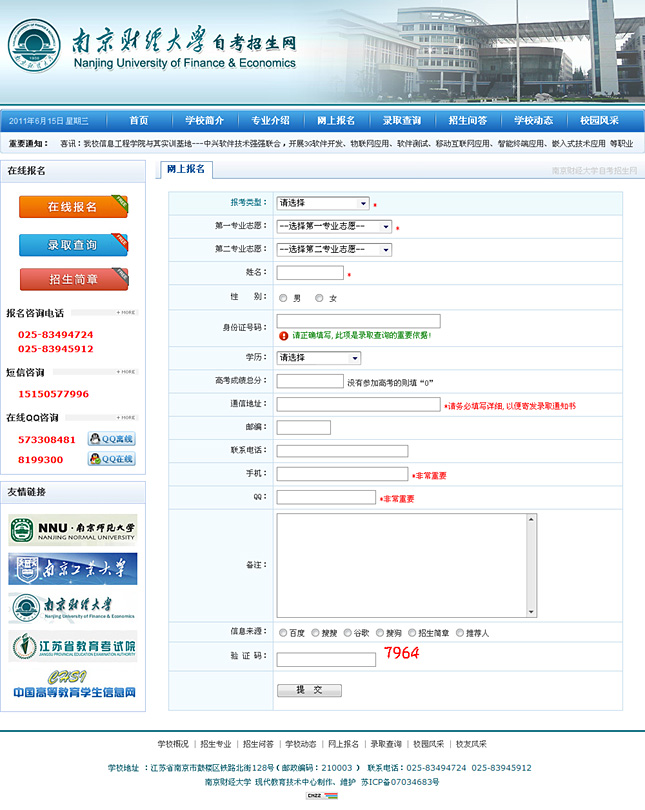Click the university logo emblem in header
Screen dimensions: 645x810
click(34, 45)
